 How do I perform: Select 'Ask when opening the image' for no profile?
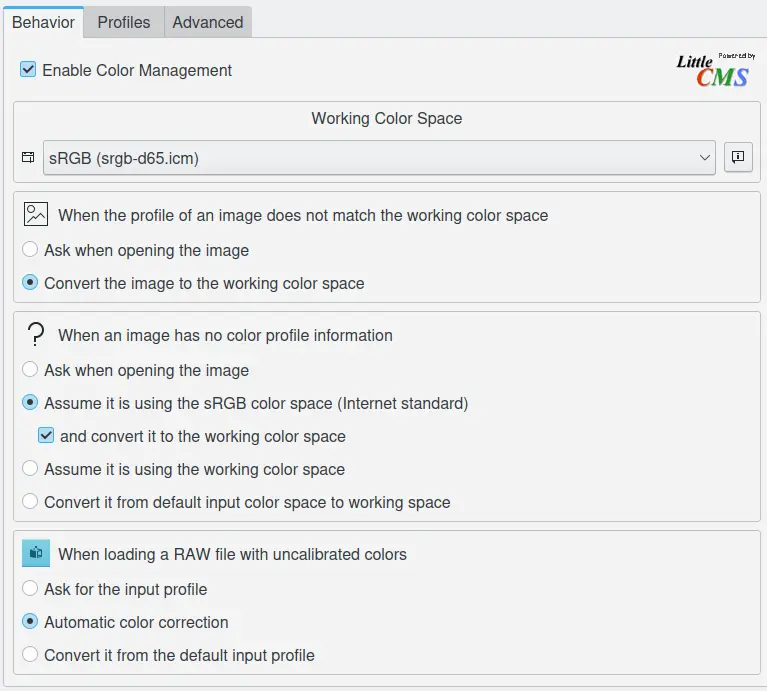pos(31,370)
